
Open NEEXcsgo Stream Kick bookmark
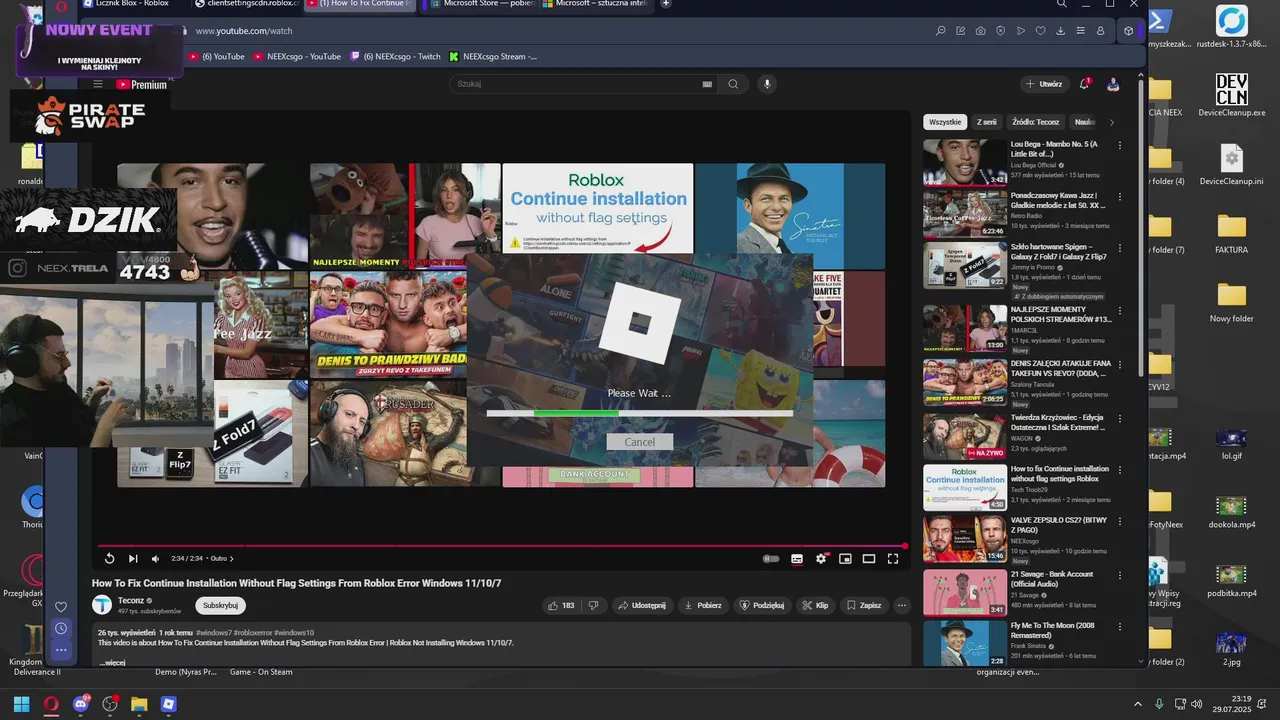(493, 56)
